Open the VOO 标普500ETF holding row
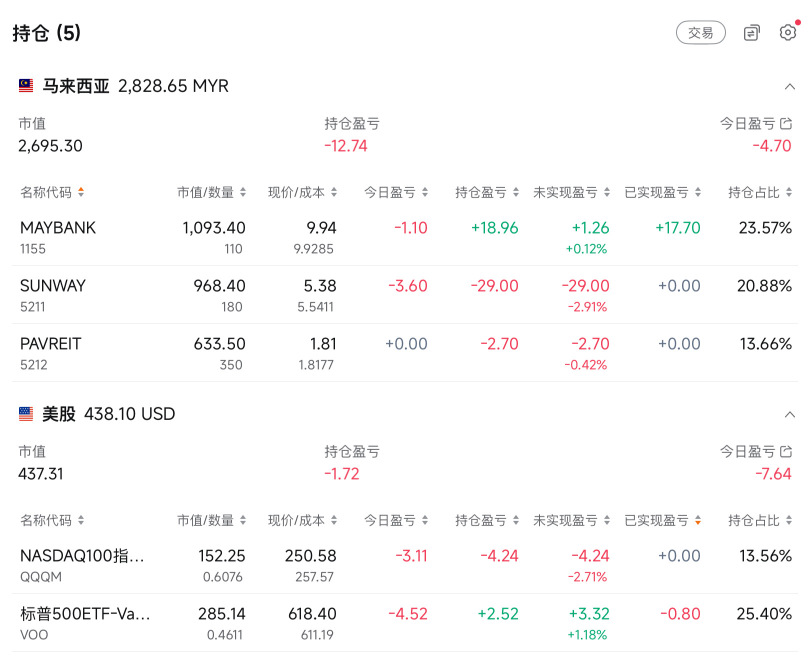This screenshot has height=671, width=810. [405, 623]
